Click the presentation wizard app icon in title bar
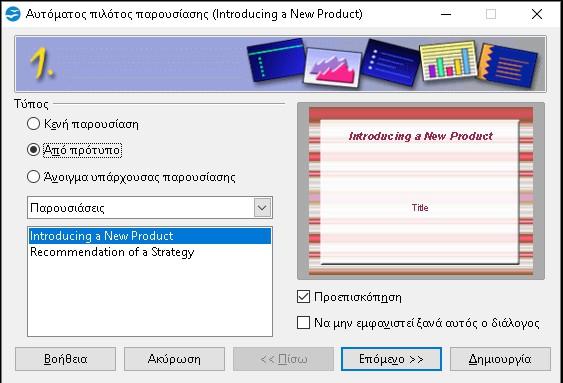Image resolution: width=563 pixels, height=383 pixels. coord(13,14)
